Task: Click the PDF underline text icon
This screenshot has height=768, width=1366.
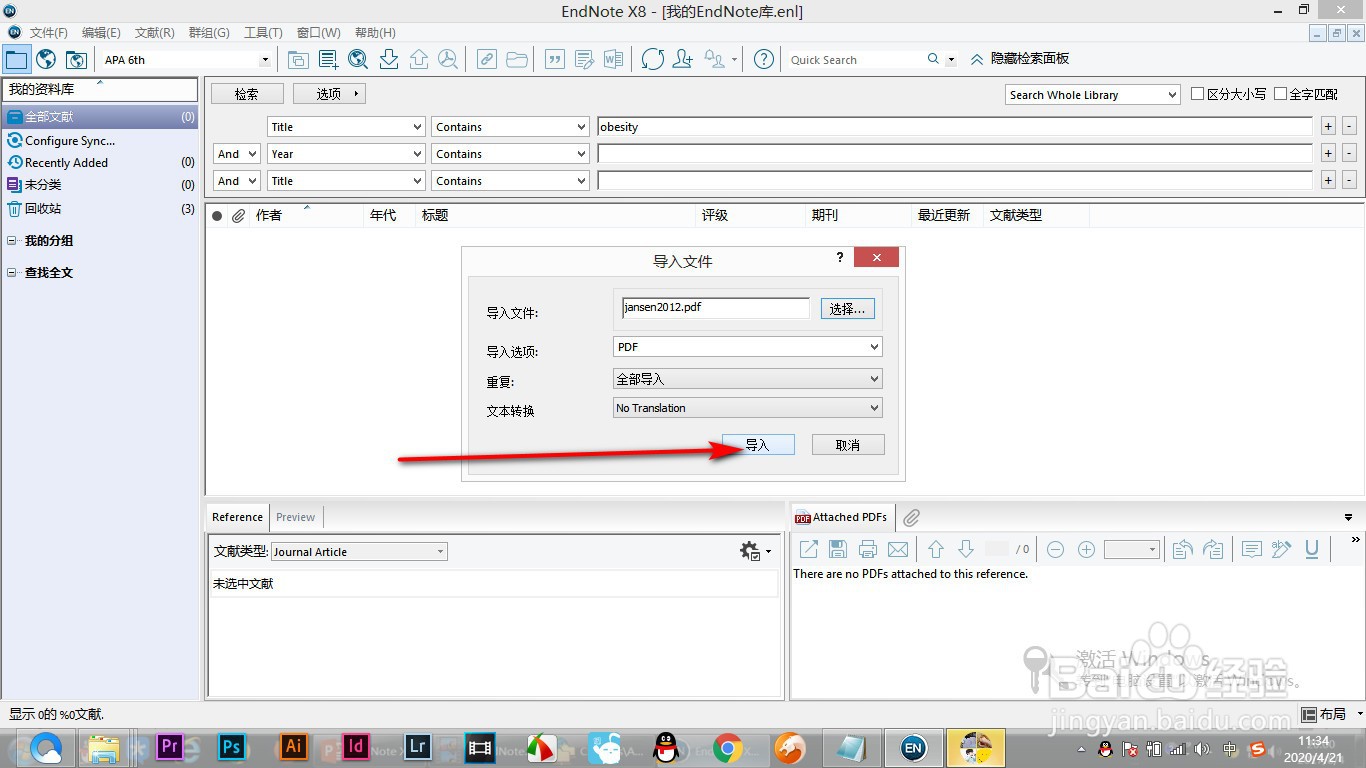Action: pyautogui.click(x=1312, y=549)
